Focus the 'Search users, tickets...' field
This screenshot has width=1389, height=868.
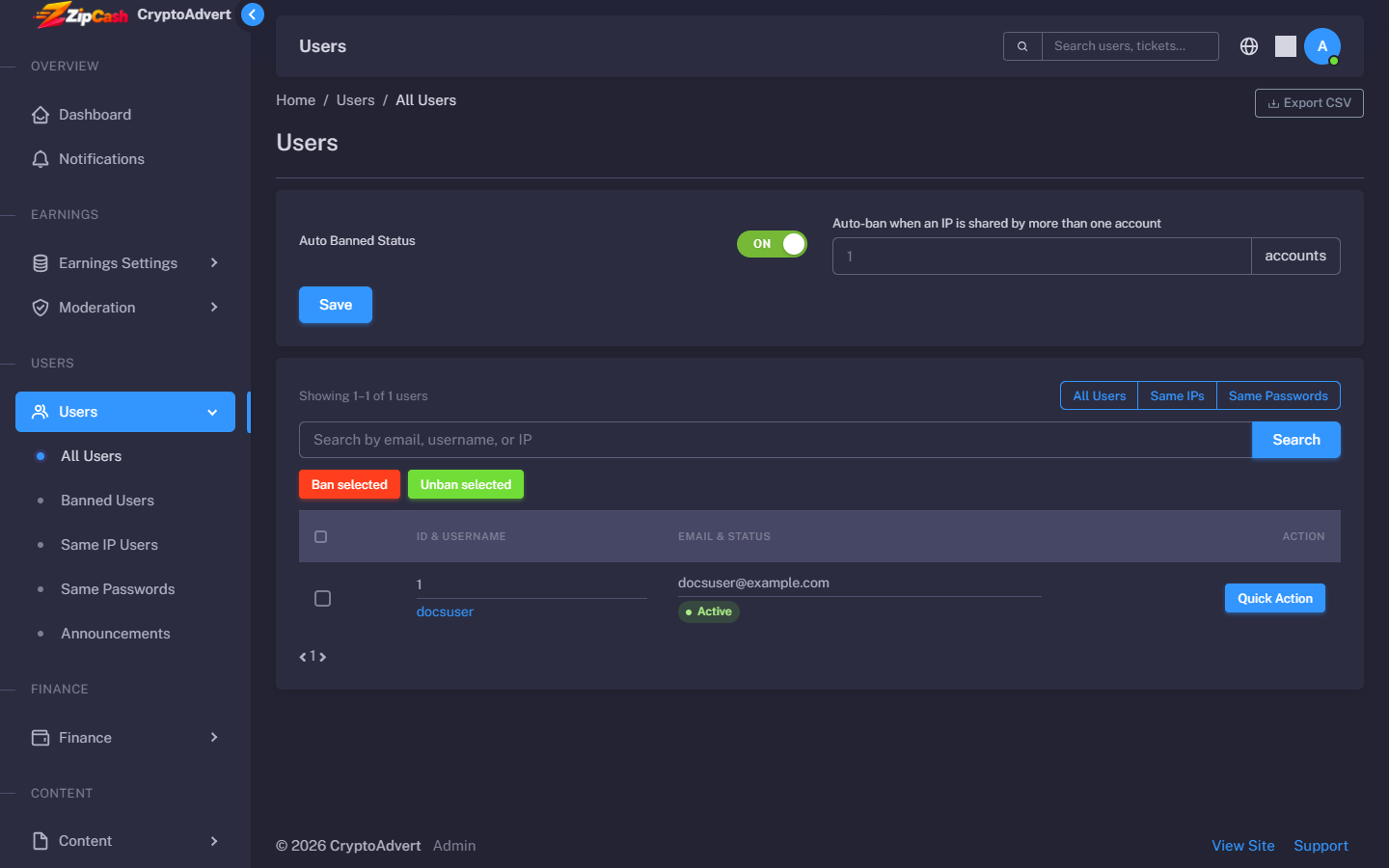tap(1130, 46)
